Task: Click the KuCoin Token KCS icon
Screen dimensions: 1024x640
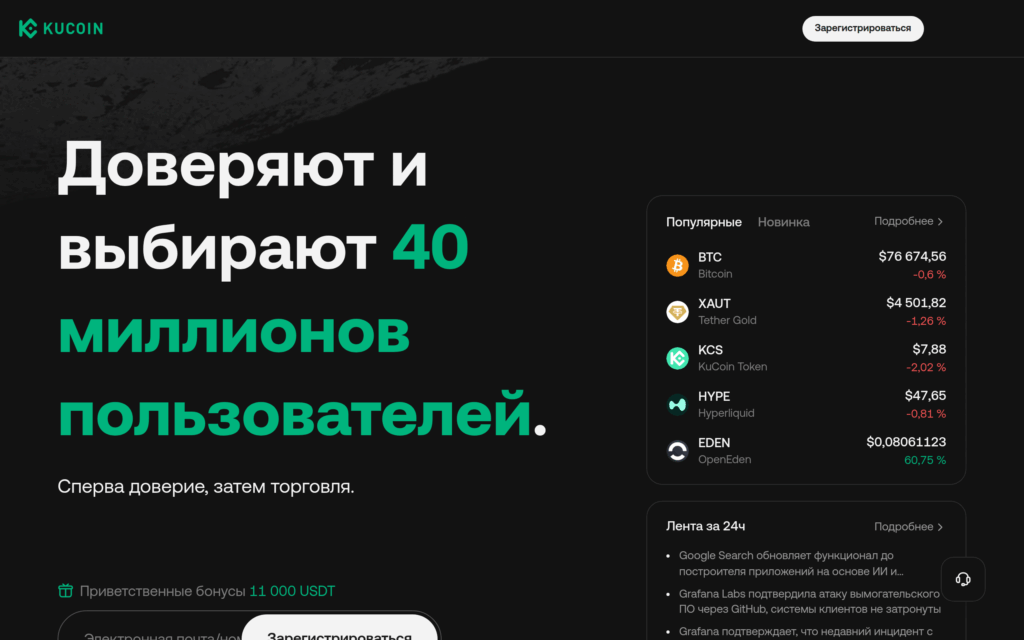Action: (x=677, y=358)
